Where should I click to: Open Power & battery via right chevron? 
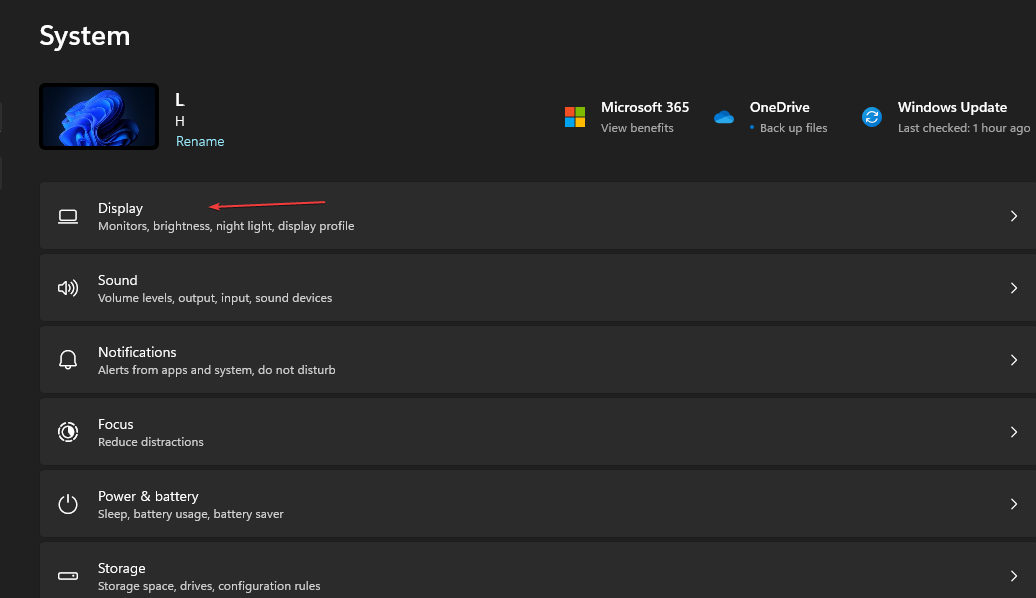click(1013, 504)
